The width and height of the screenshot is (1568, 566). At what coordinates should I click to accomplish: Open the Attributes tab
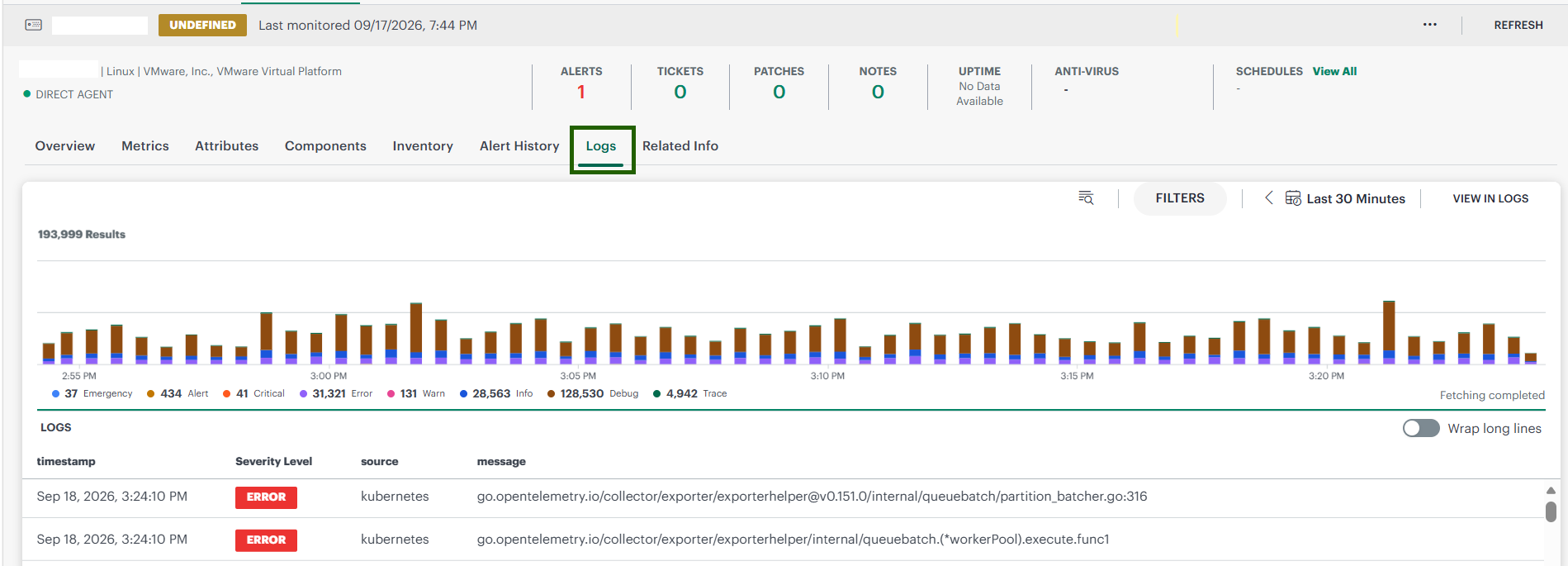(227, 145)
